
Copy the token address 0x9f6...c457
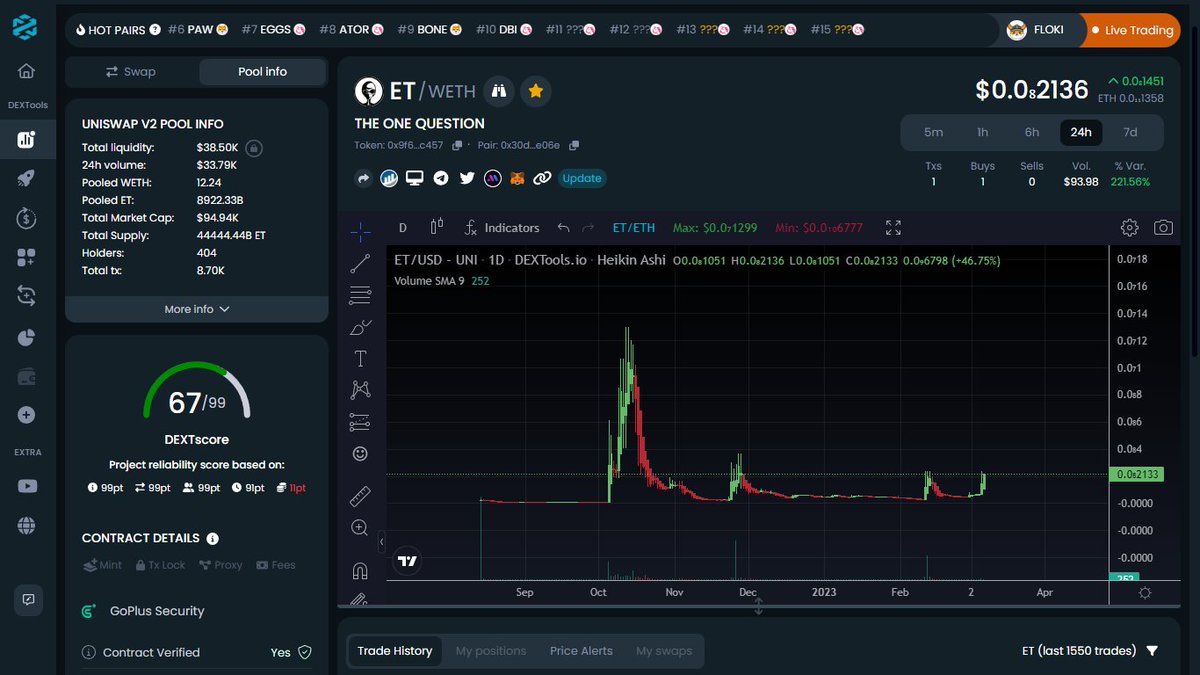coord(457,145)
